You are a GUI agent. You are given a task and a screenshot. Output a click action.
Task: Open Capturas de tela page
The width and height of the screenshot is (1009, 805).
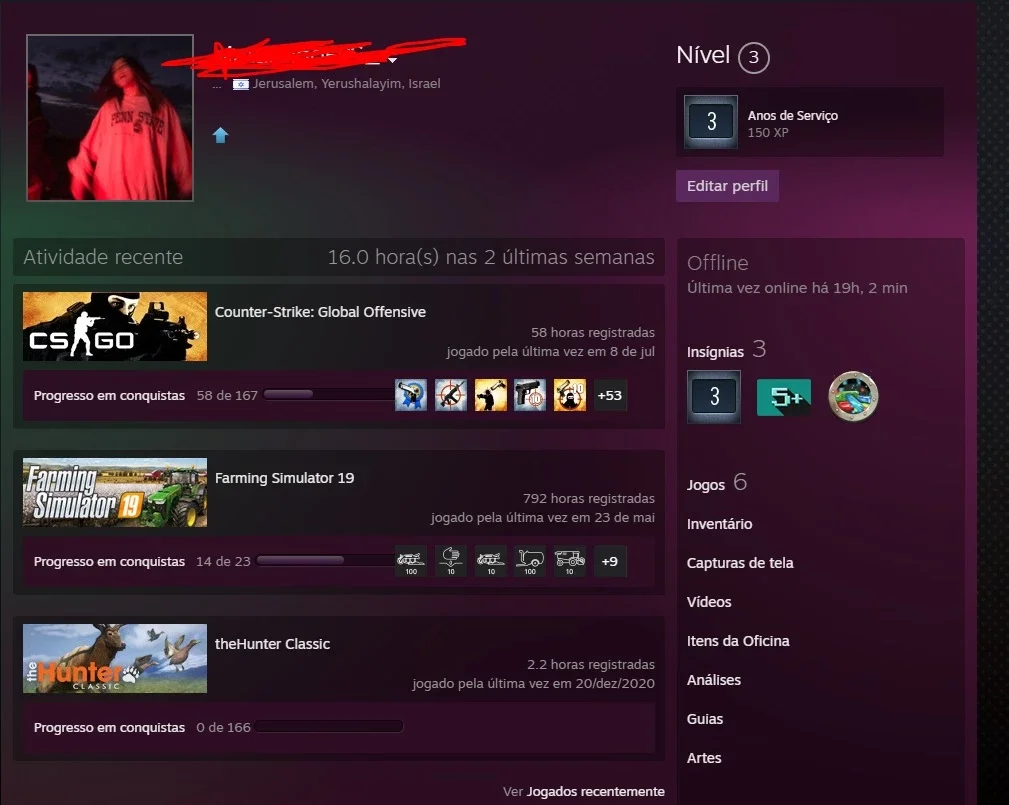740,563
